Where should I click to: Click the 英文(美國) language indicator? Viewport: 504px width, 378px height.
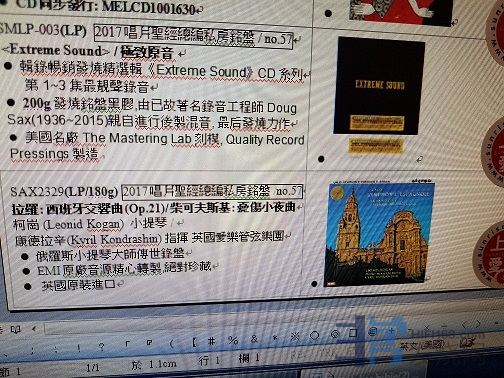[422, 345]
